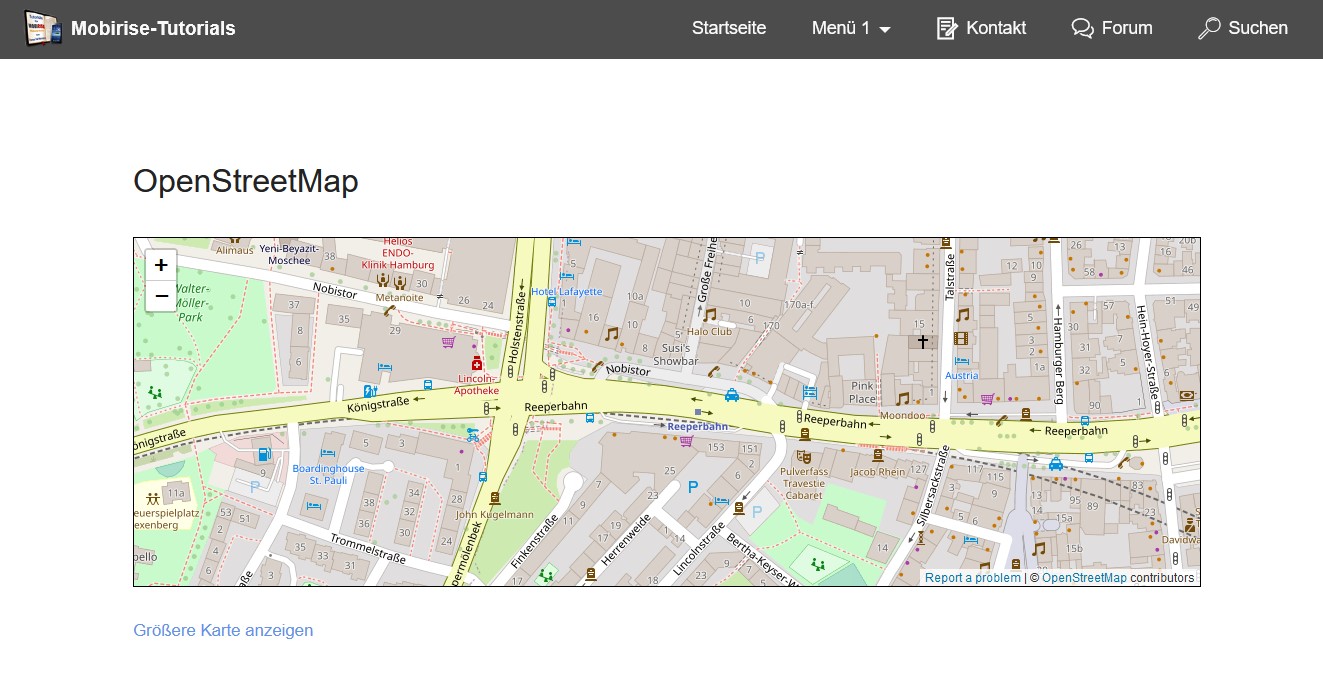The image size is (1323, 700).
Task: Click the Kontakt form icon
Action: tap(946, 28)
